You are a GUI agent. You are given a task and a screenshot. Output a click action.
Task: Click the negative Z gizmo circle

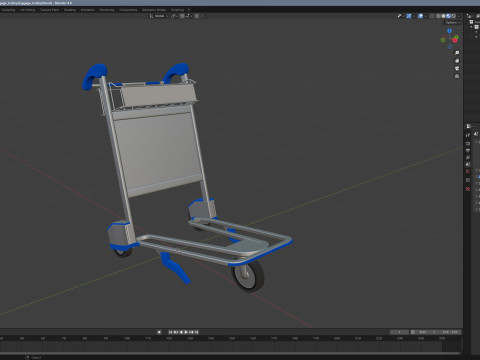point(450,47)
